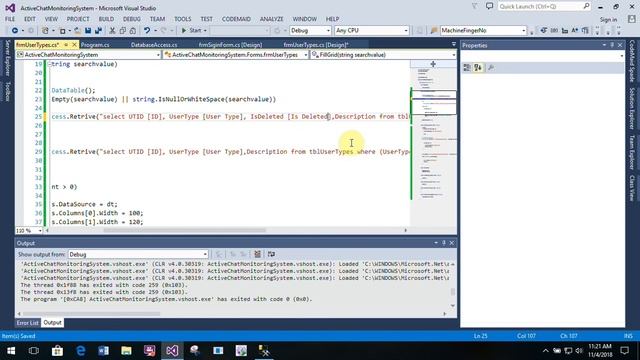Open the FILE menu

click(10, 19)
